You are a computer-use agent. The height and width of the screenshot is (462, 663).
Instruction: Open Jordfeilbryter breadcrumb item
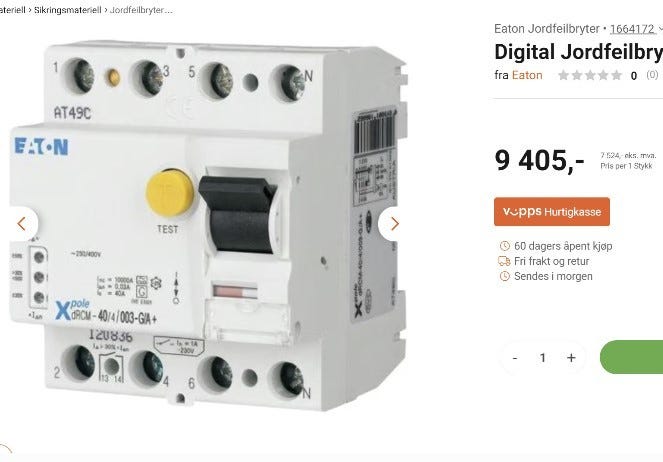point(141,10)
